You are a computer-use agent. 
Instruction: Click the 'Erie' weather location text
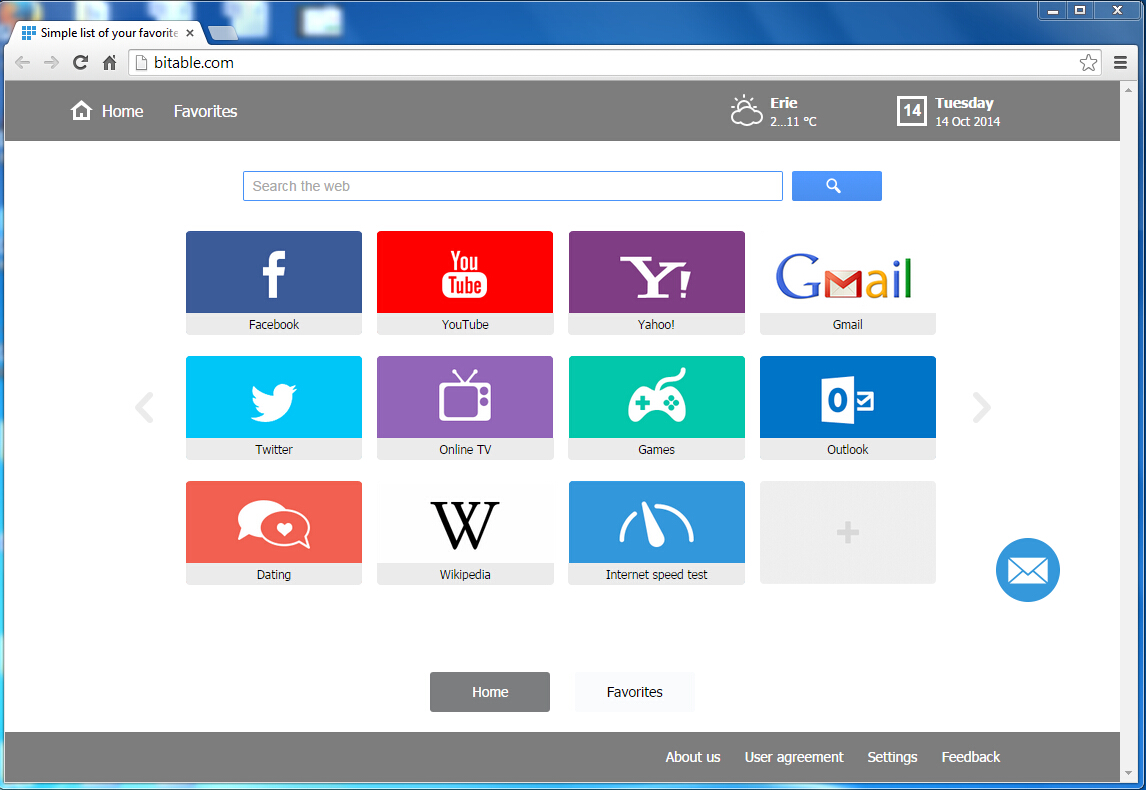click(783, 103)
